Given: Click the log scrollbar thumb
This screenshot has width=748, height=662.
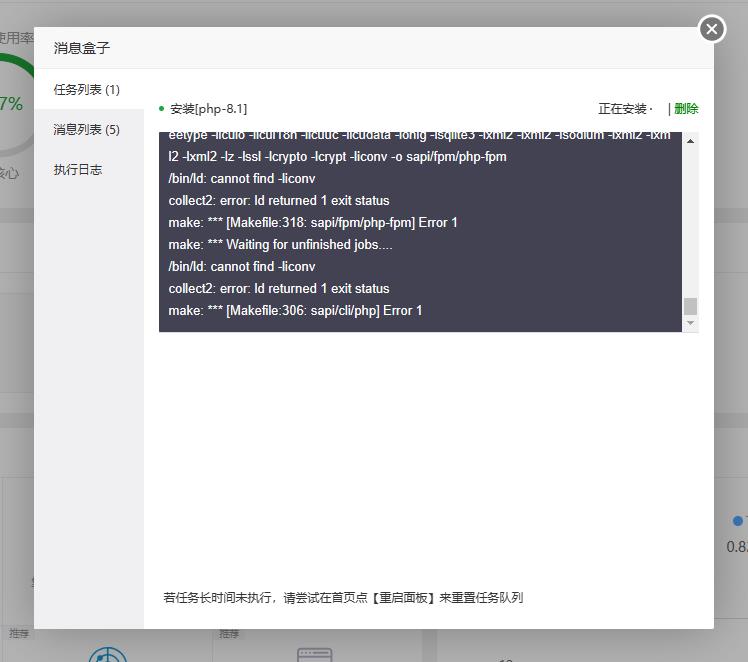Looking at the screenshot, I should point(690,306).
